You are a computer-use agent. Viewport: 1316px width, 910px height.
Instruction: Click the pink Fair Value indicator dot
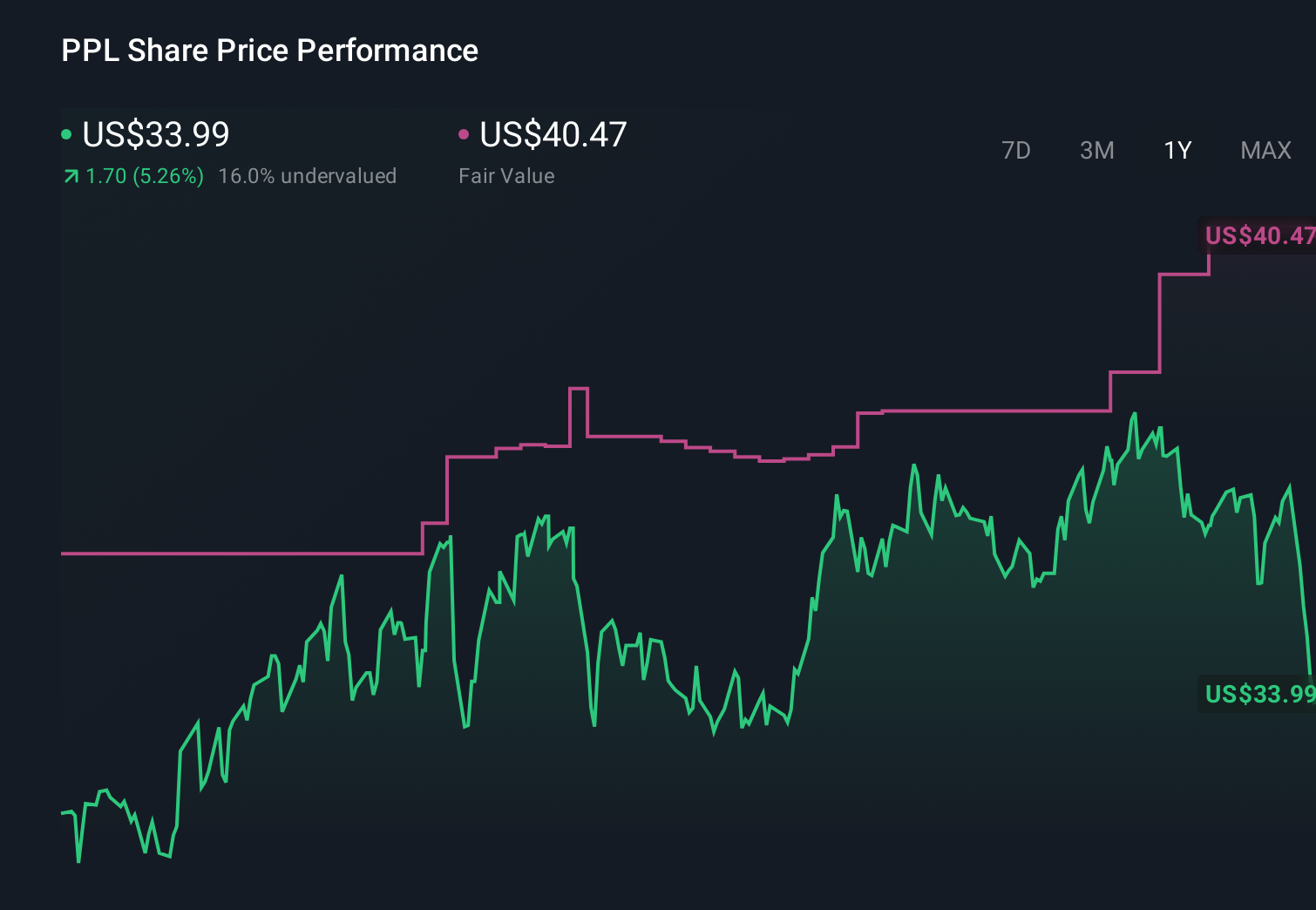pyautogui.click(x=465, y=134)
